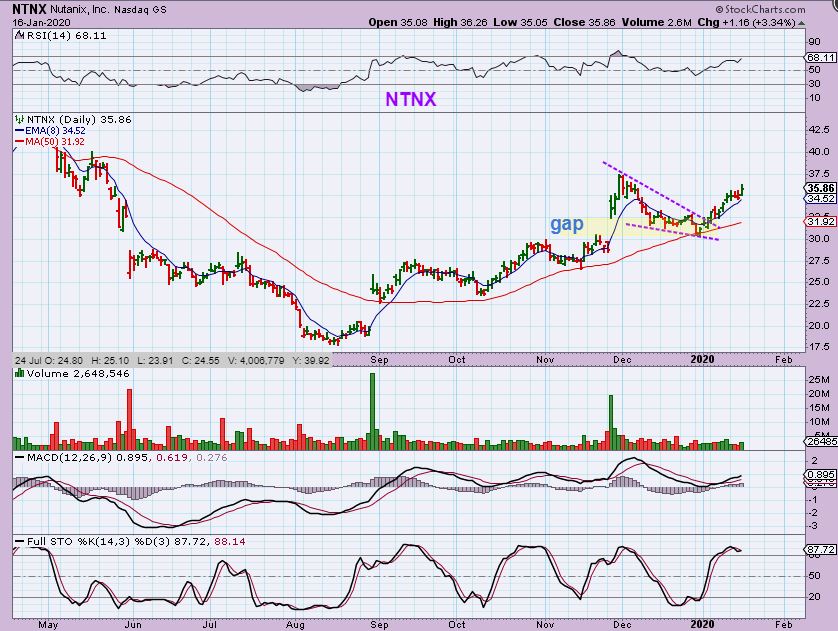Click the blue 'gap' annotation label
The width and height of the screenshot is (838, 631).
point(566,224)
